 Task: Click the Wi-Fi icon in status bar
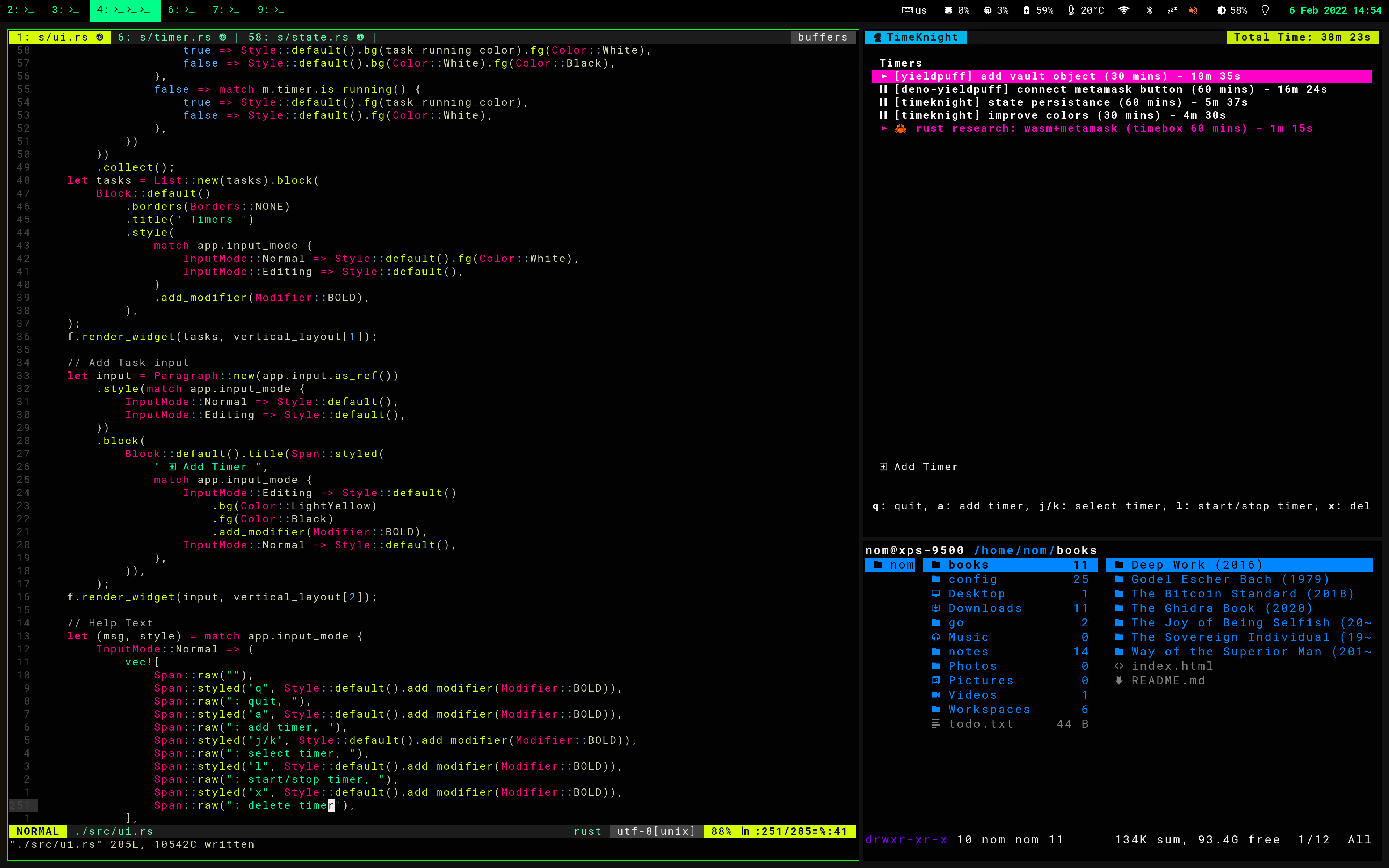pyautogui.click(x=1124, y=10)
